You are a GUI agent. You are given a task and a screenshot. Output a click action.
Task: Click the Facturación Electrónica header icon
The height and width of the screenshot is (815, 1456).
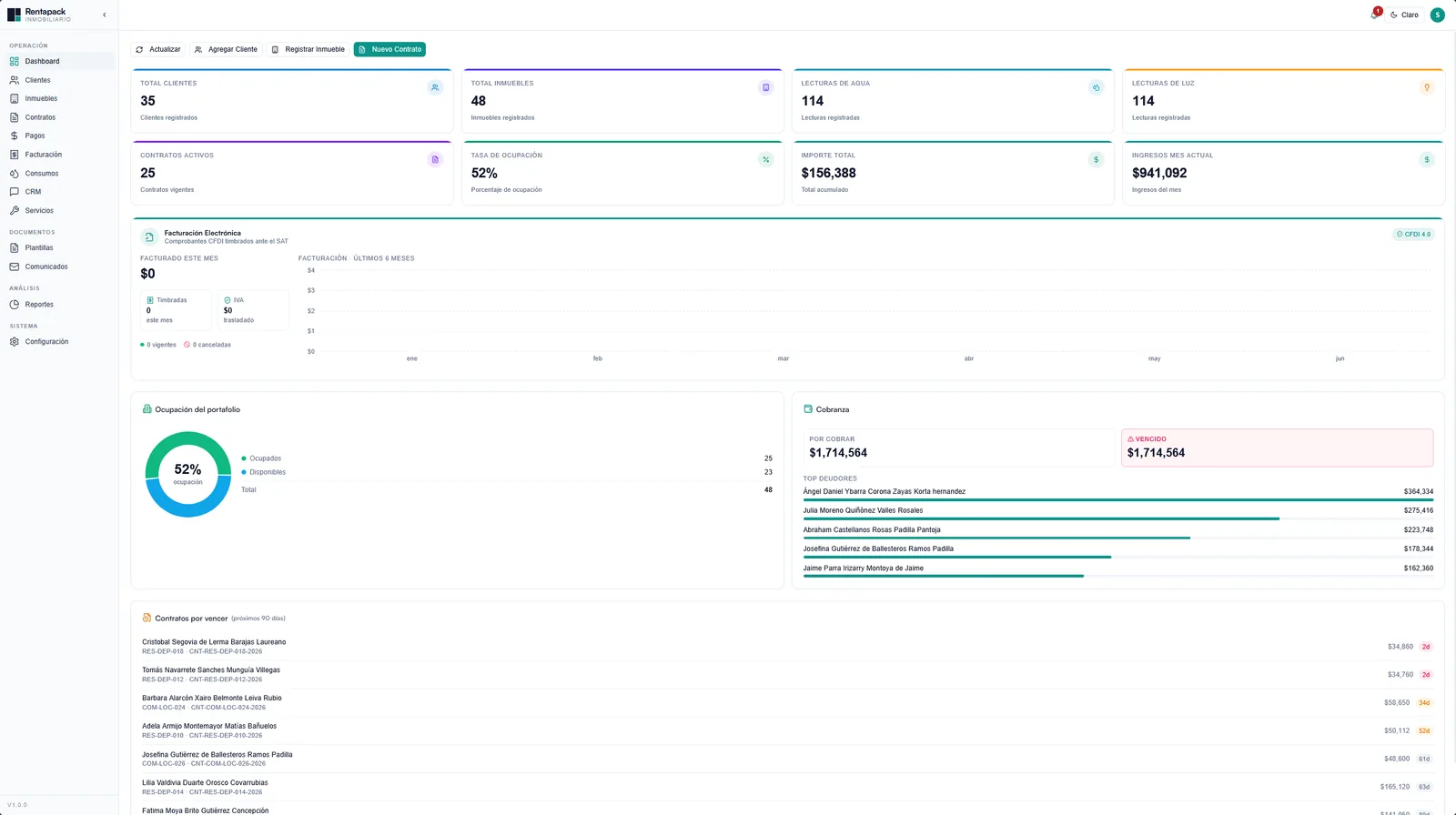pyautogui.click(x=149, y=236)
